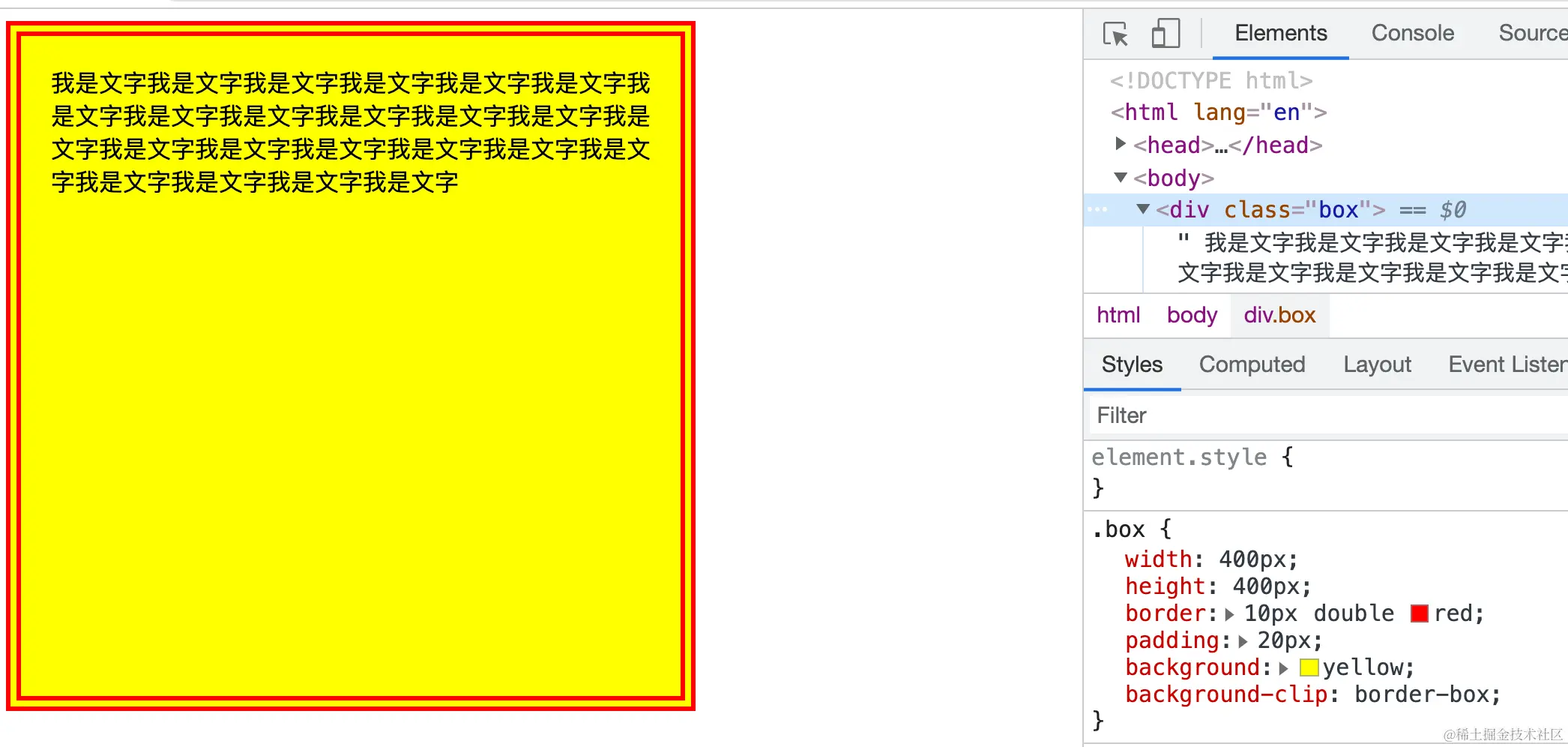1568x747 pixels.
Task: Focus the styles Filter input field
Action: 1327,415
